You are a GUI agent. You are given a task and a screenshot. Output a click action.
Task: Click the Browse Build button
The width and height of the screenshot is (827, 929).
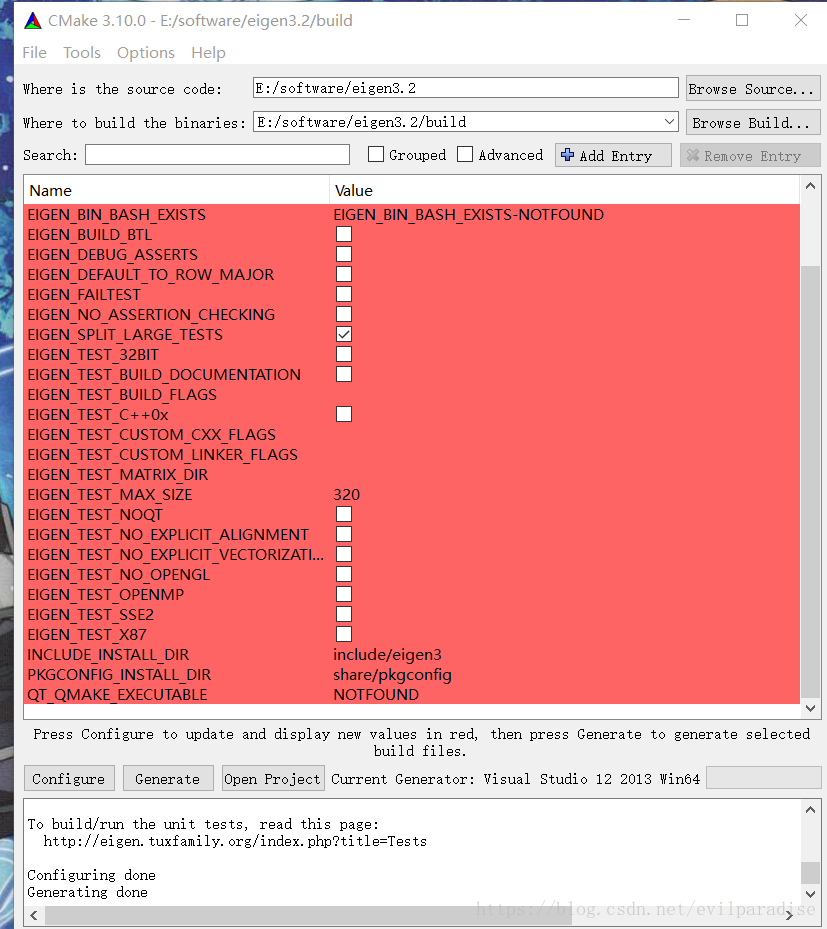point(753,123)
